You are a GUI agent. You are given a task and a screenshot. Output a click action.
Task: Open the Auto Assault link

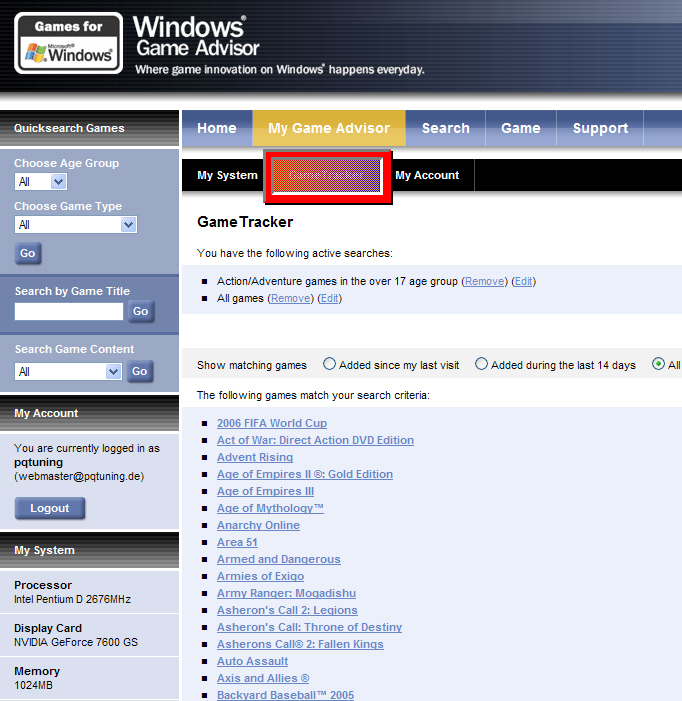coord(253,661)
